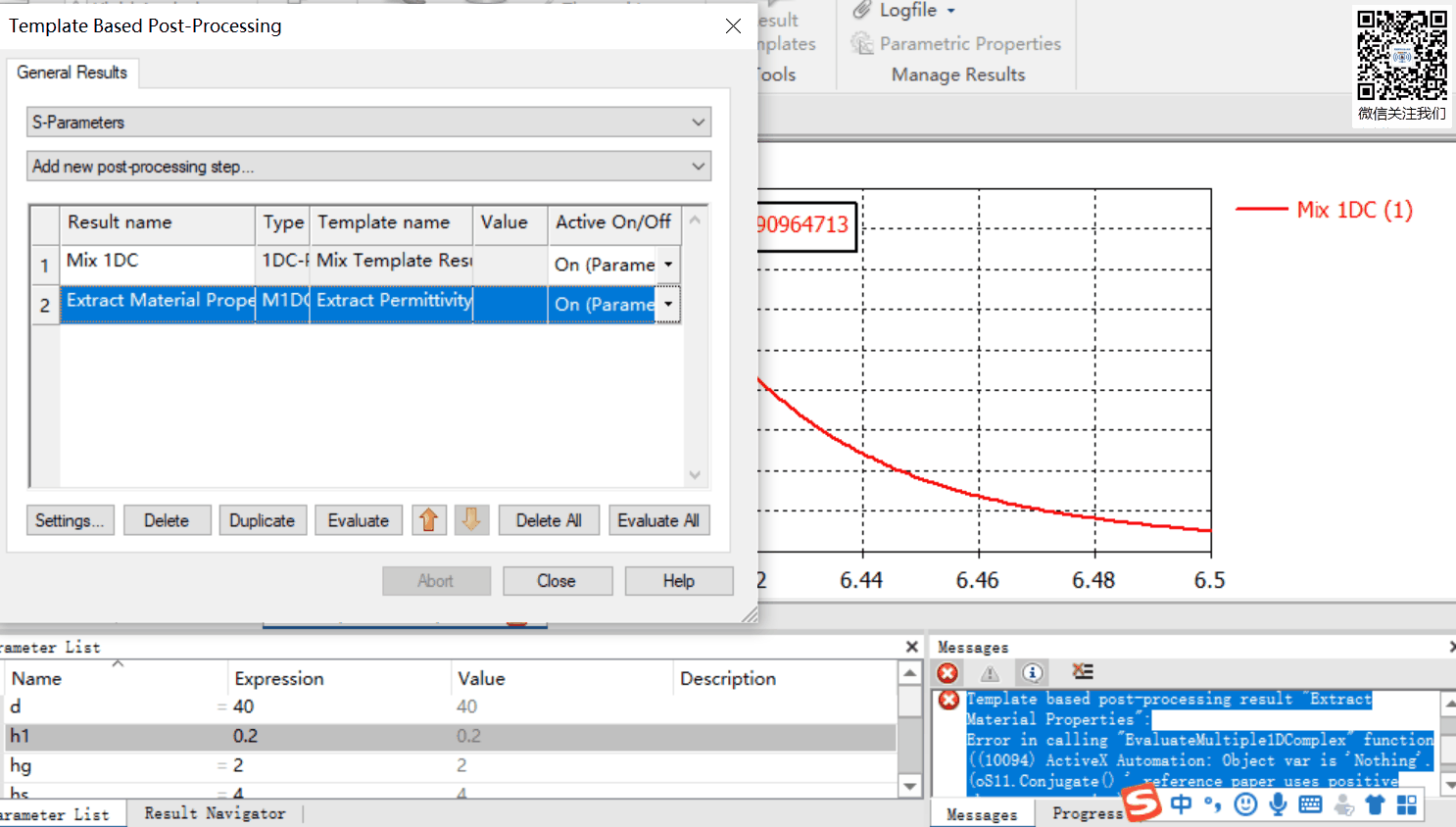Click the Sogou input method S logo
Screen dimensions: 1456x827
(1141, 803)
